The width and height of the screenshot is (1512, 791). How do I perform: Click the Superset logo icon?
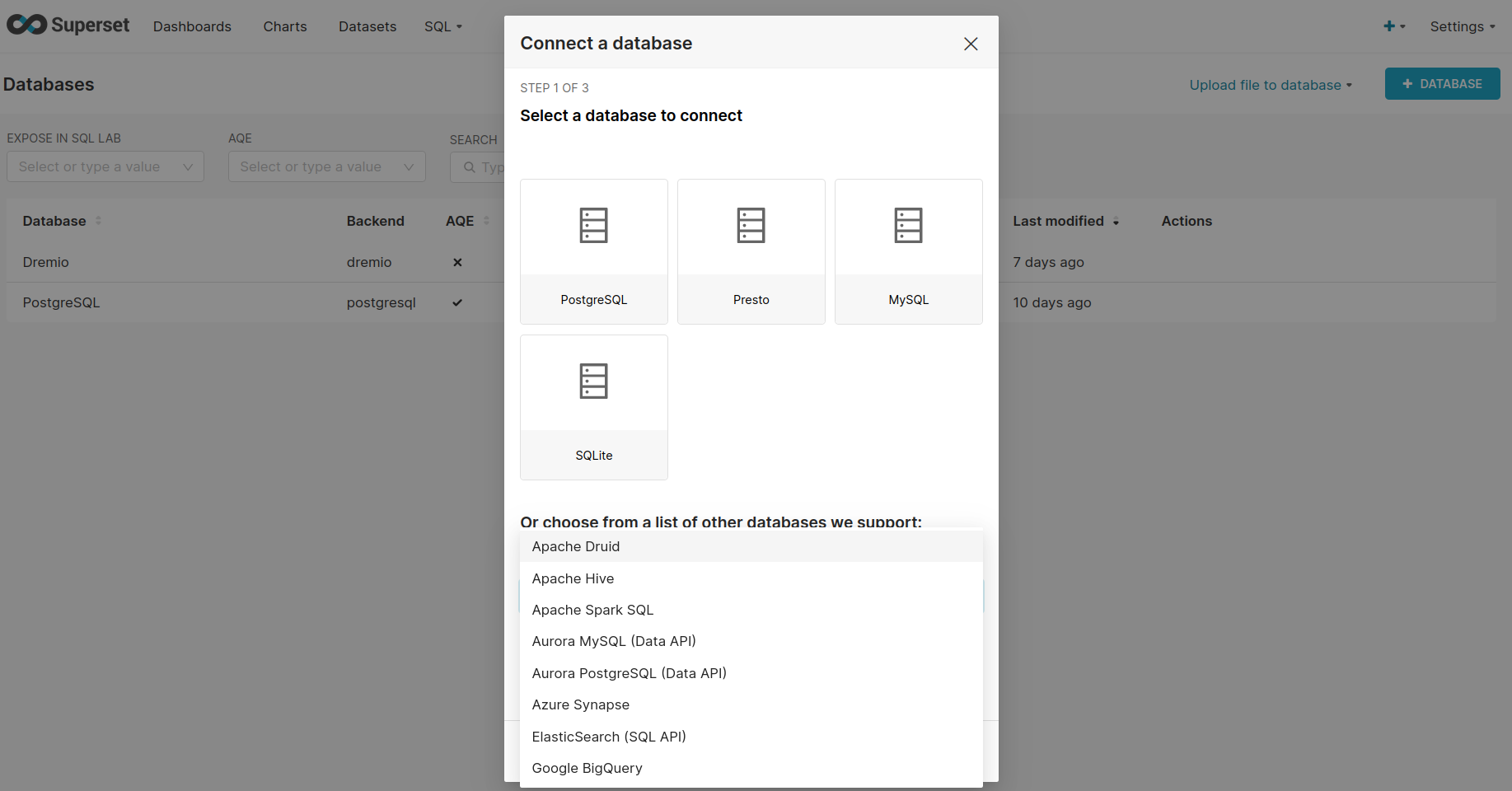click(27, 26)
